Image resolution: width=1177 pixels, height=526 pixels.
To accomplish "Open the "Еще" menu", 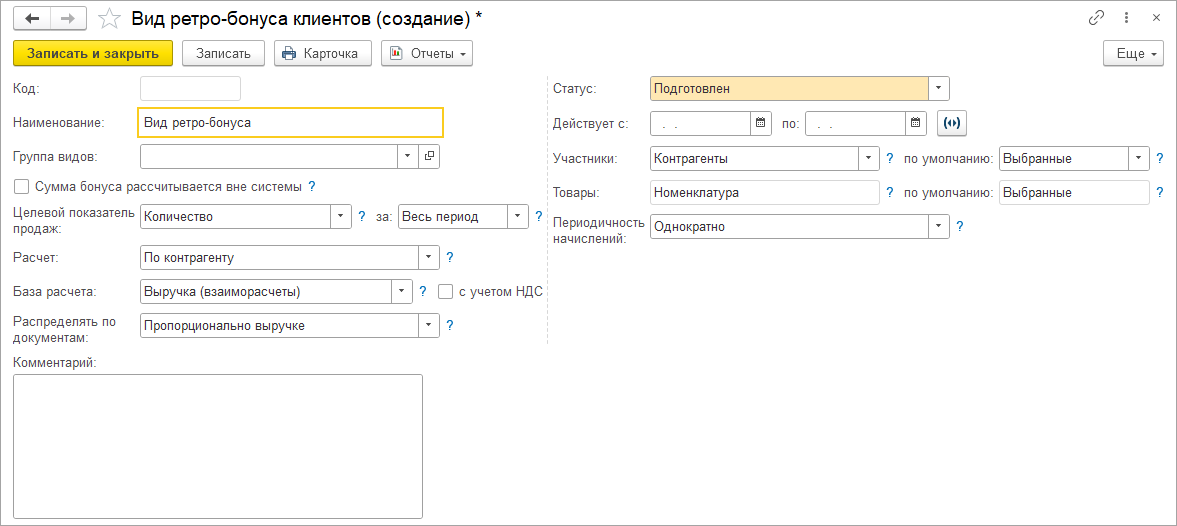I will (x=1133, y=53).
